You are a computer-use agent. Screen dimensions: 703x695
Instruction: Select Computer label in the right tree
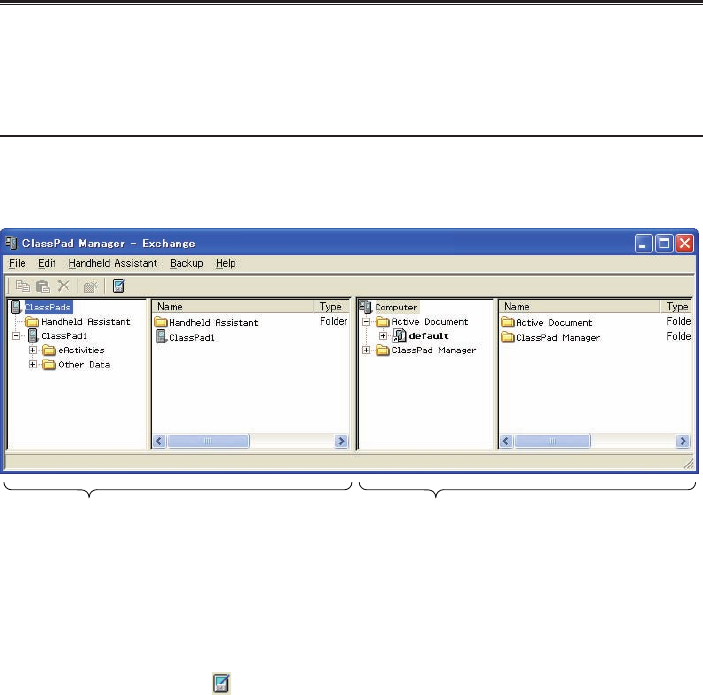pyautogui.click(x=396, y=307)
